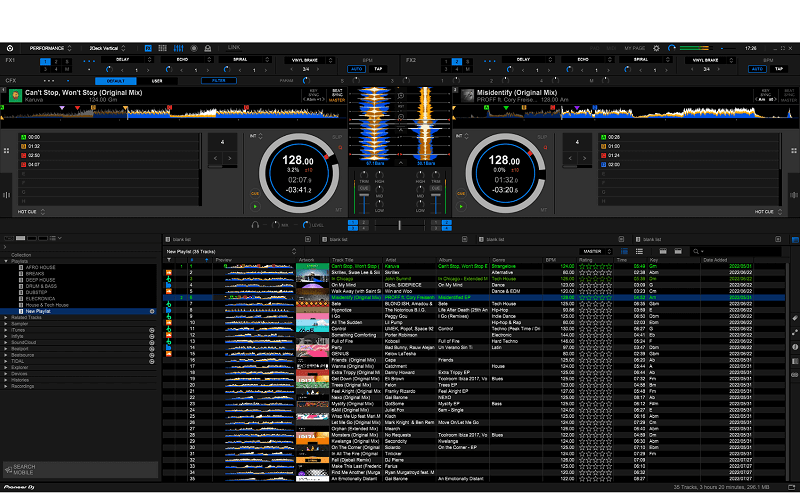This screenshot has width=800, height=498.
Task: Start deck 2 with the green play icon
Action: (461, 207)
